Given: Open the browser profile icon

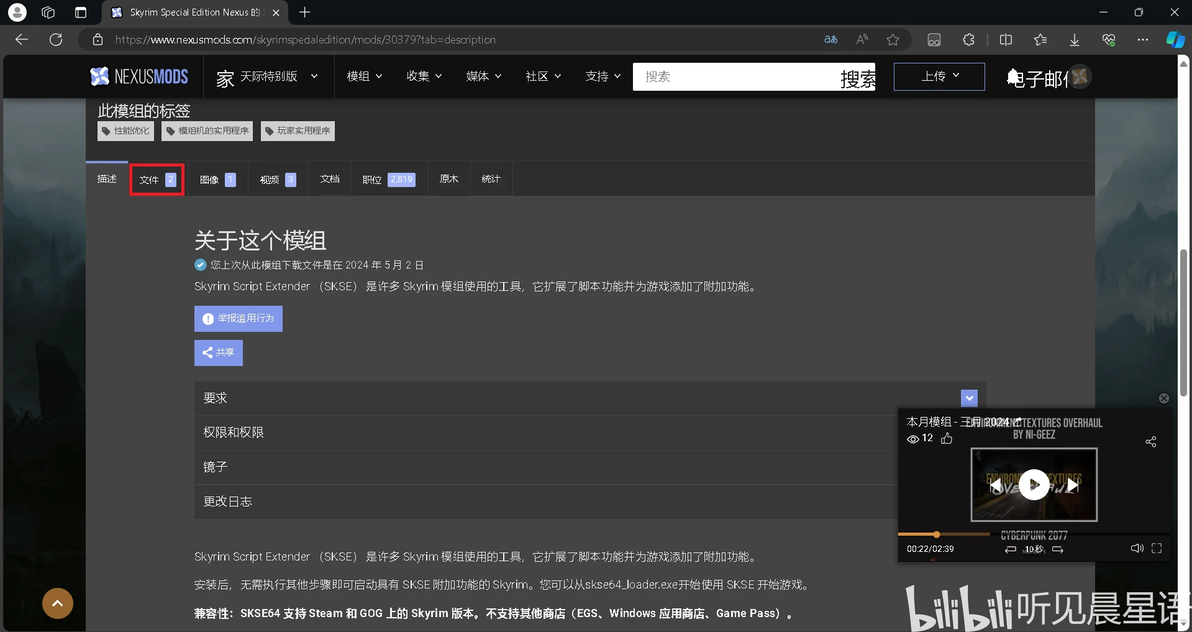Looking at the screenshot, I should click(16, 12).
